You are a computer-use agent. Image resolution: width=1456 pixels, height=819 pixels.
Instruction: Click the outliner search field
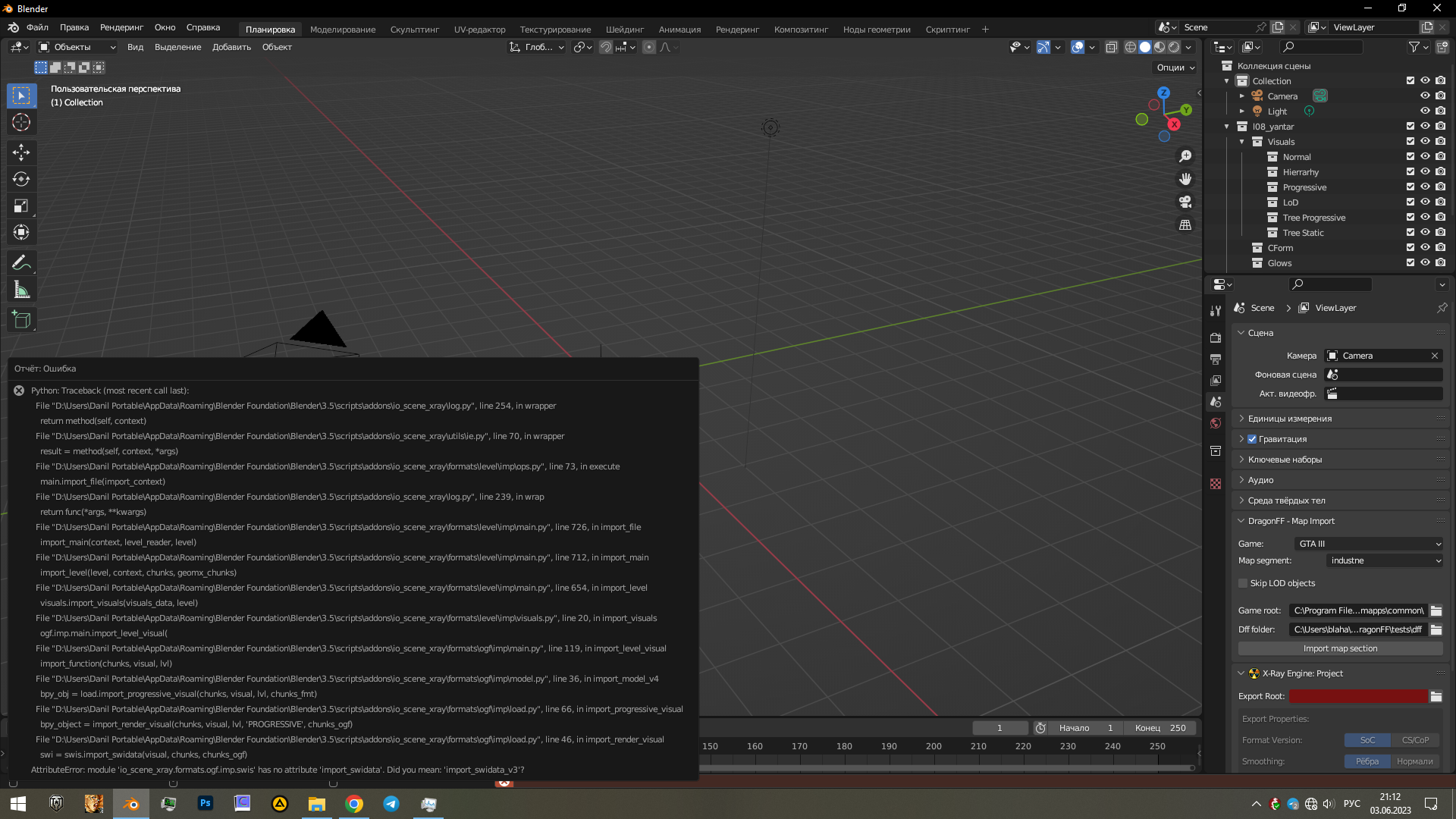(x=1321, y=47)
